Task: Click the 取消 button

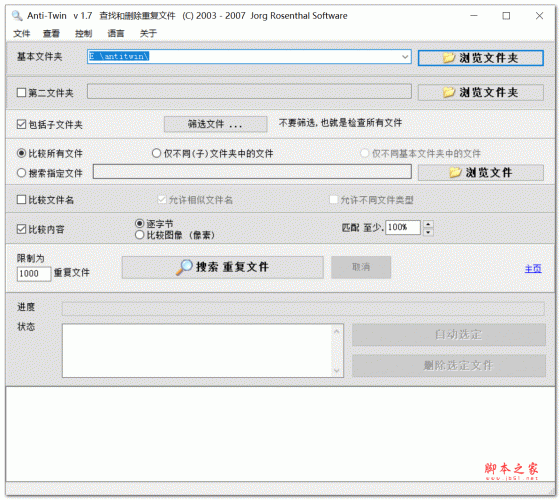Action: (x=361, y=267)
